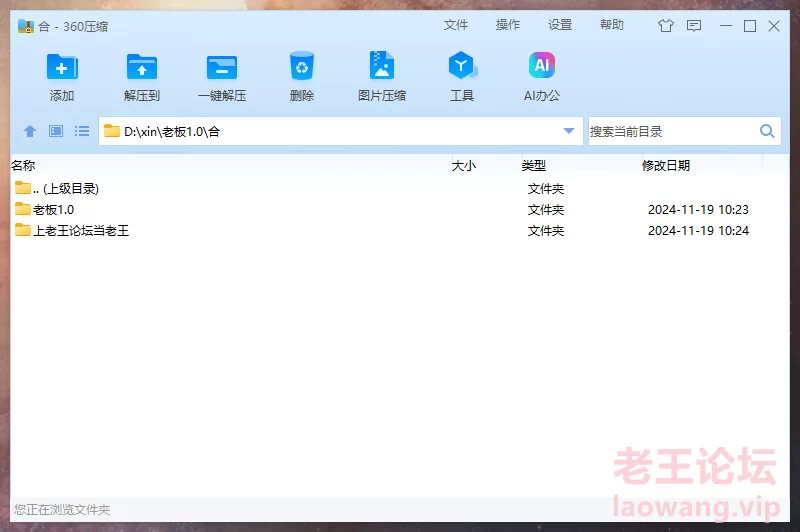Open the 文件 menu

[x=456, y=25]
